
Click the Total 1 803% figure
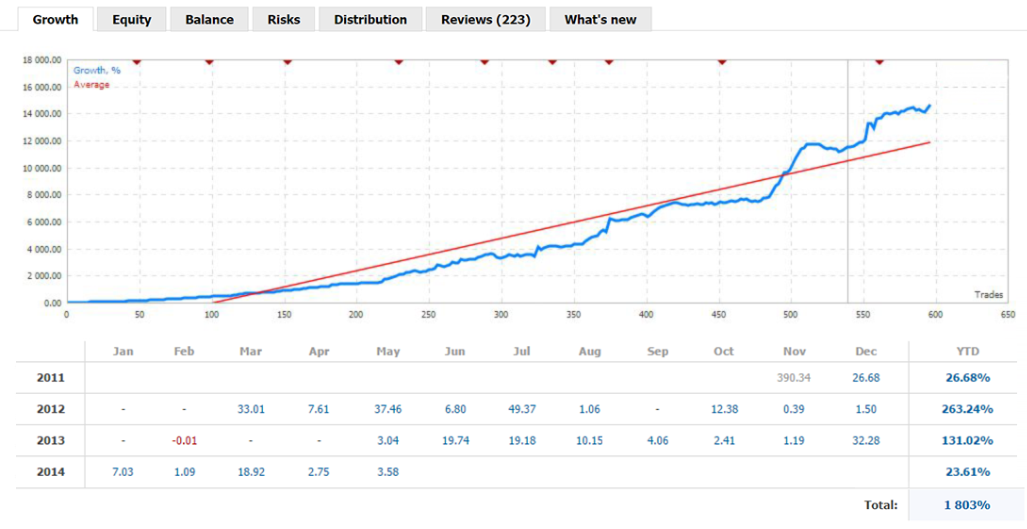[966, 505]
